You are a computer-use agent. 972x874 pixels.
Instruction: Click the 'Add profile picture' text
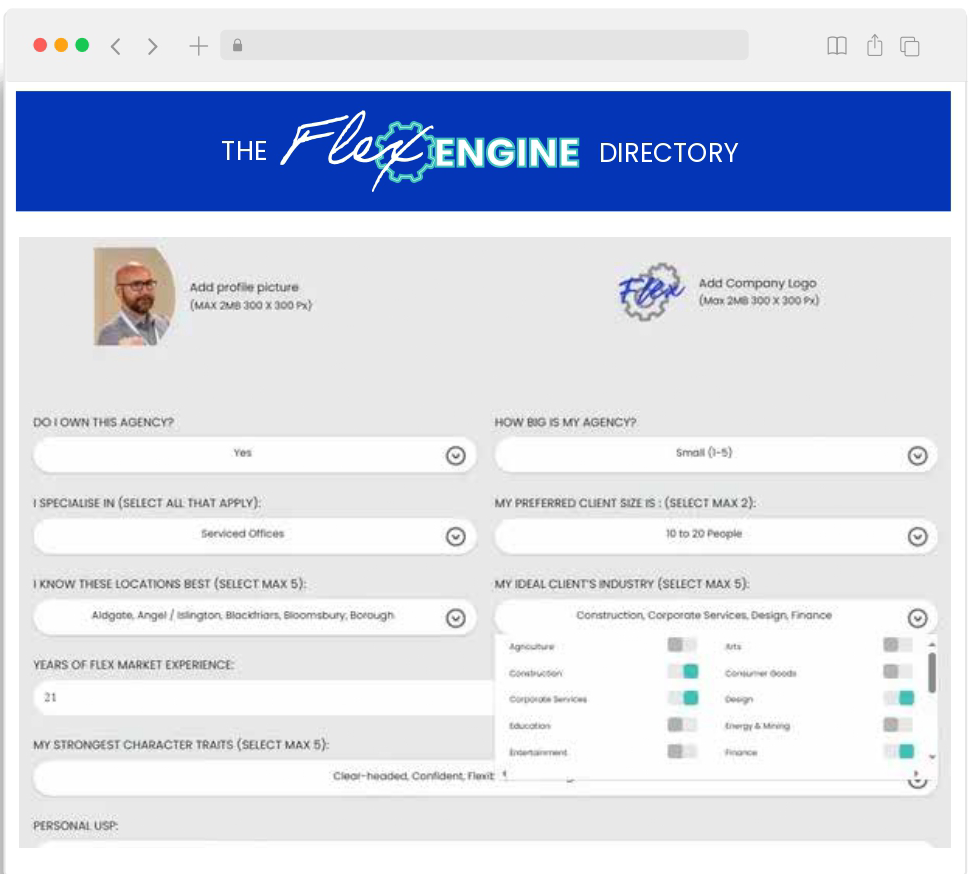click(244, 288)
